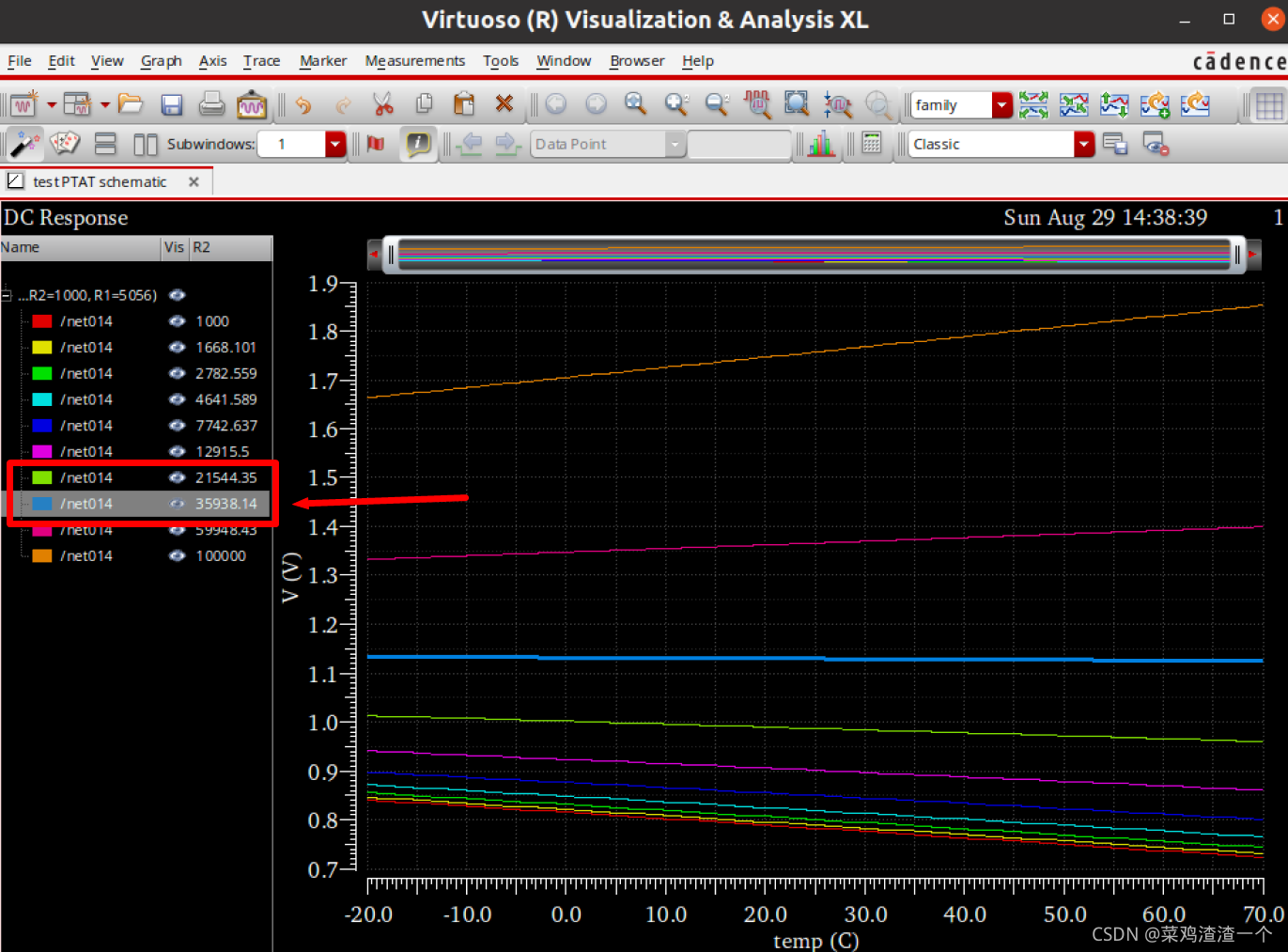Click the orange swatch for 100000 trace
Image resolution: width=1288 pixels, height=952 pixels.
(x=42, y=556)
